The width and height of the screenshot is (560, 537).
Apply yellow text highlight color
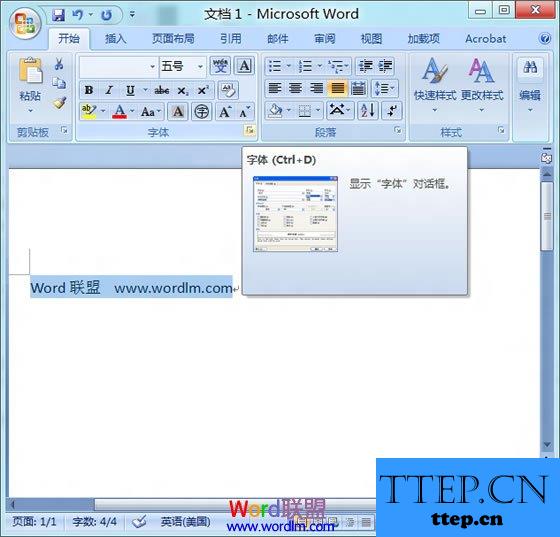point(88,112)
